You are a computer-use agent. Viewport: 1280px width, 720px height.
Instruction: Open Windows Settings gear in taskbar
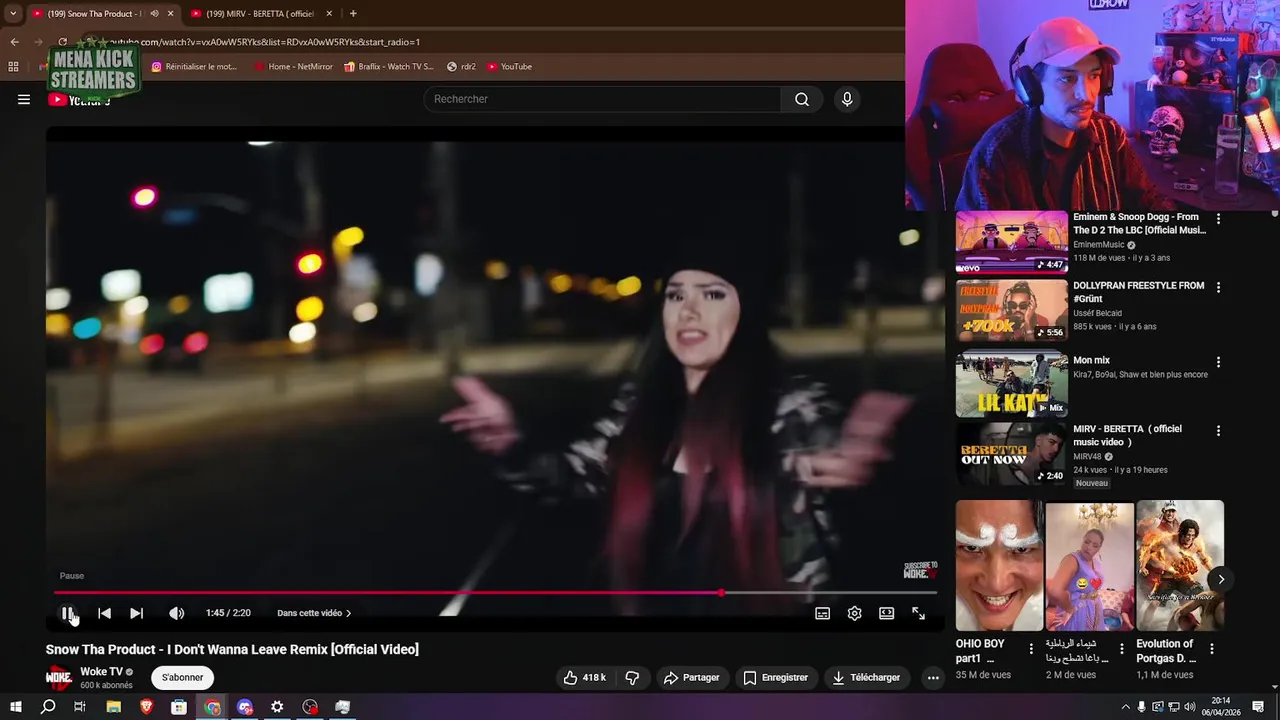[x=277, y=707]
